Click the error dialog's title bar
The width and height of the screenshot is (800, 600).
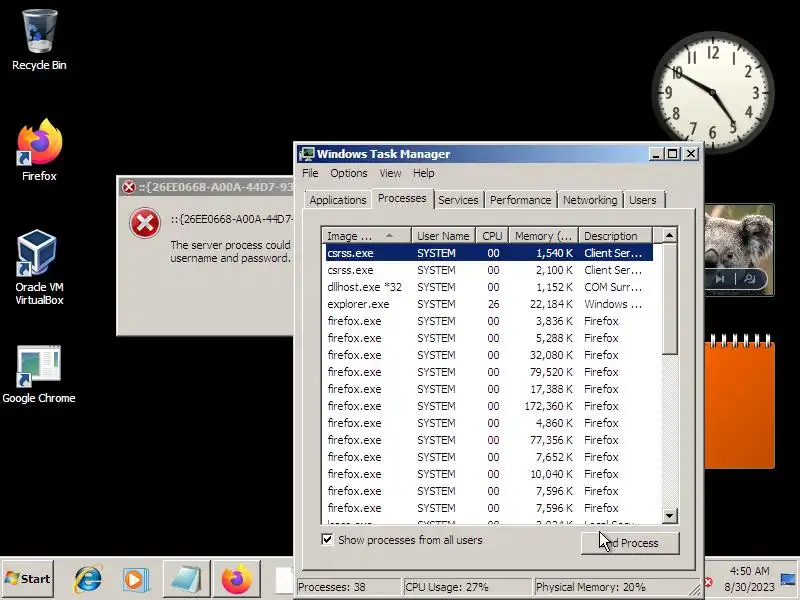point(206,187)
